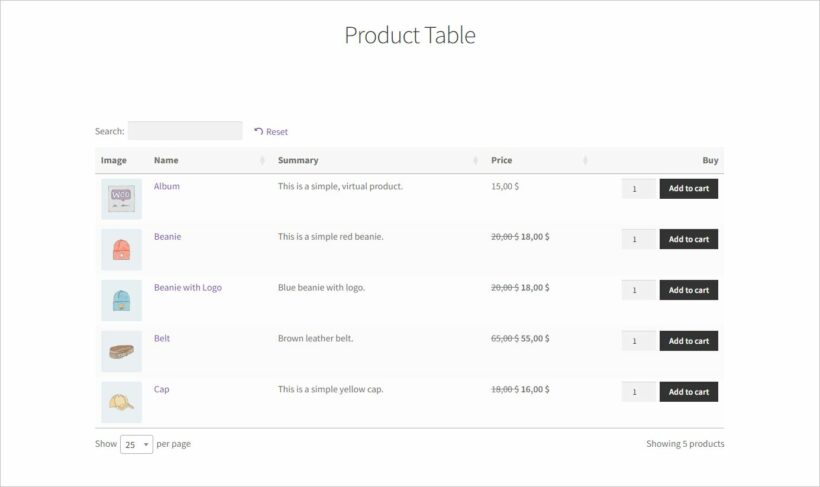Open the Beanie with Logo link

pos(188,288)
